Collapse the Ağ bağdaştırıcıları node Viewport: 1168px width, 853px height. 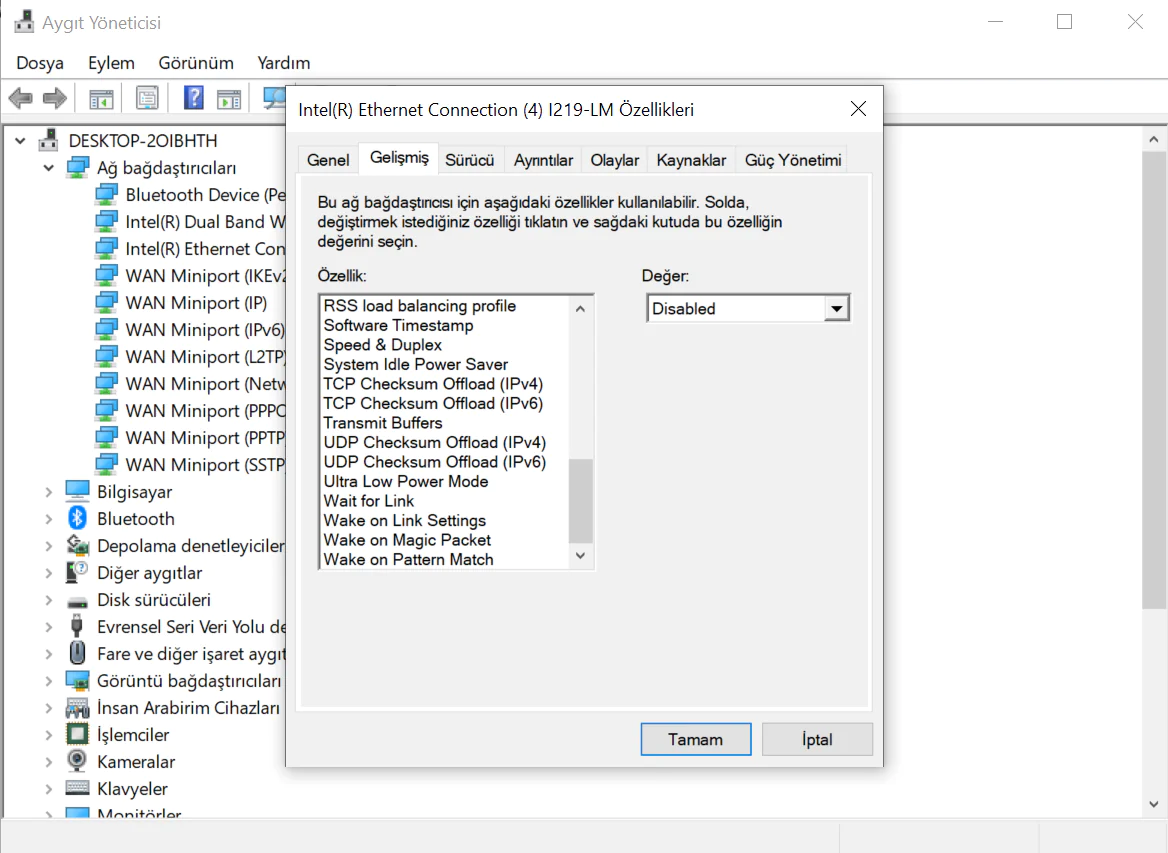pyautogui.click(x=48, y=168)
